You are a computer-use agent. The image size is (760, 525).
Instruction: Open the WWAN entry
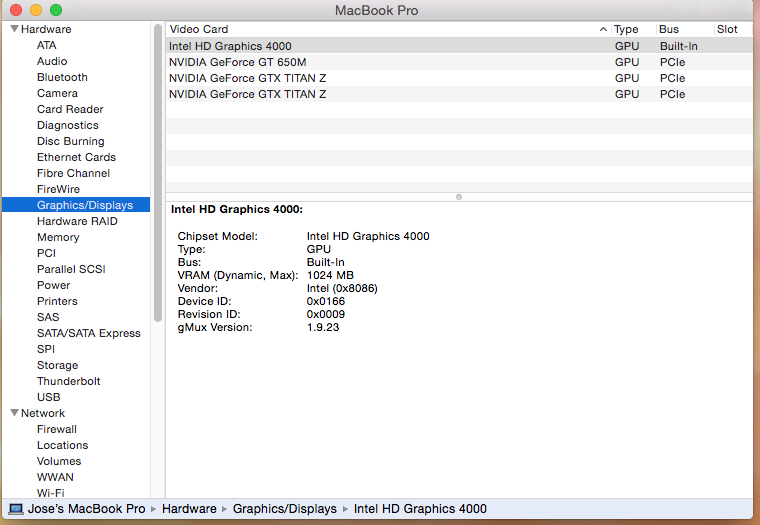click(55, 477)
